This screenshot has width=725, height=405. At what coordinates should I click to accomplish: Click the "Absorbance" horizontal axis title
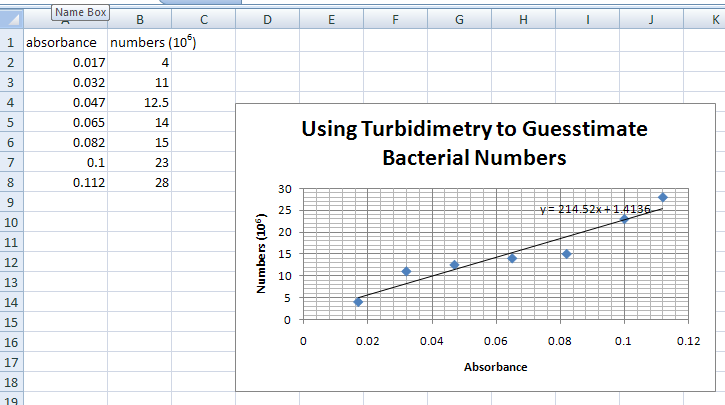point(495,367)
